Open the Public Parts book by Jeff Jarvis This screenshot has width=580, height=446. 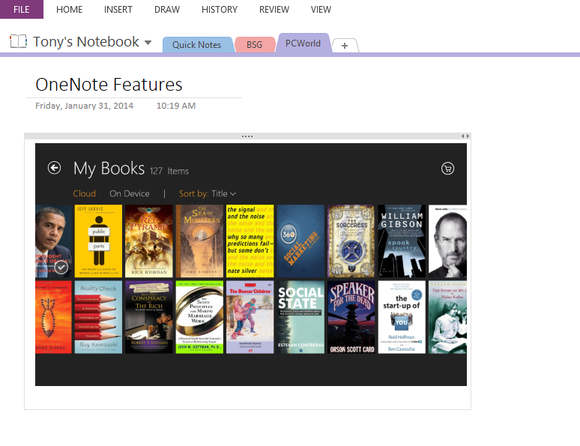coord(98,241)
